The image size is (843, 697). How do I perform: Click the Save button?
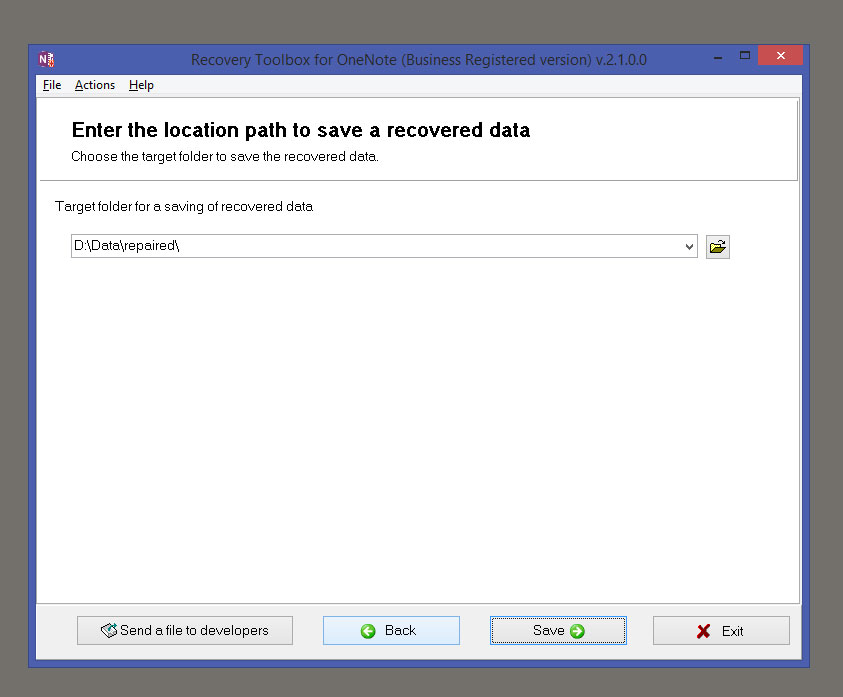(558, 630)
